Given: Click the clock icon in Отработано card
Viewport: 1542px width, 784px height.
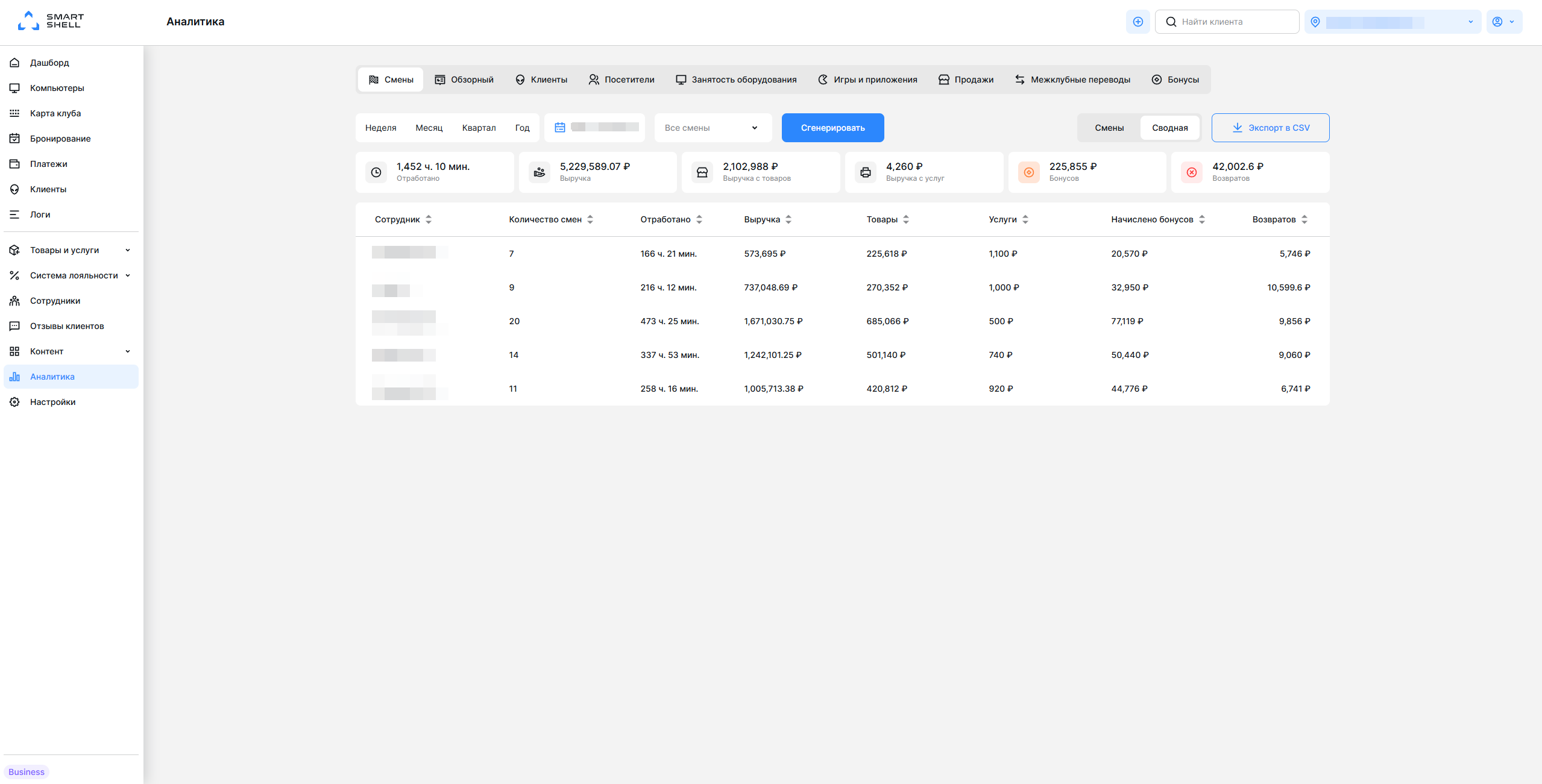Looking at the screenshot, I should tap(376, 172).
